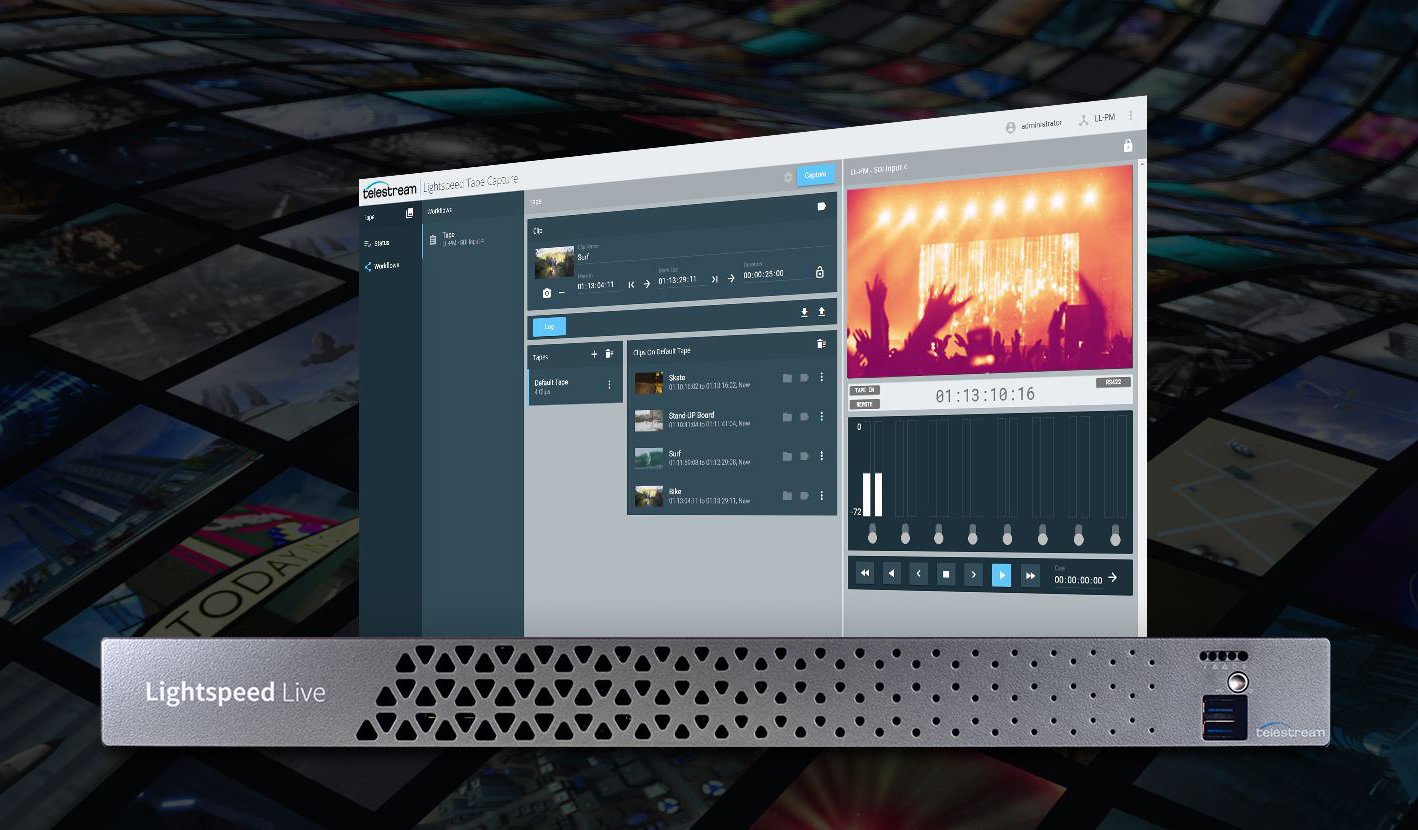The height and width of the screenshot is (830, 1418).
Task: Click the minus icon beside the camera
Action: [x=561, y=293]
